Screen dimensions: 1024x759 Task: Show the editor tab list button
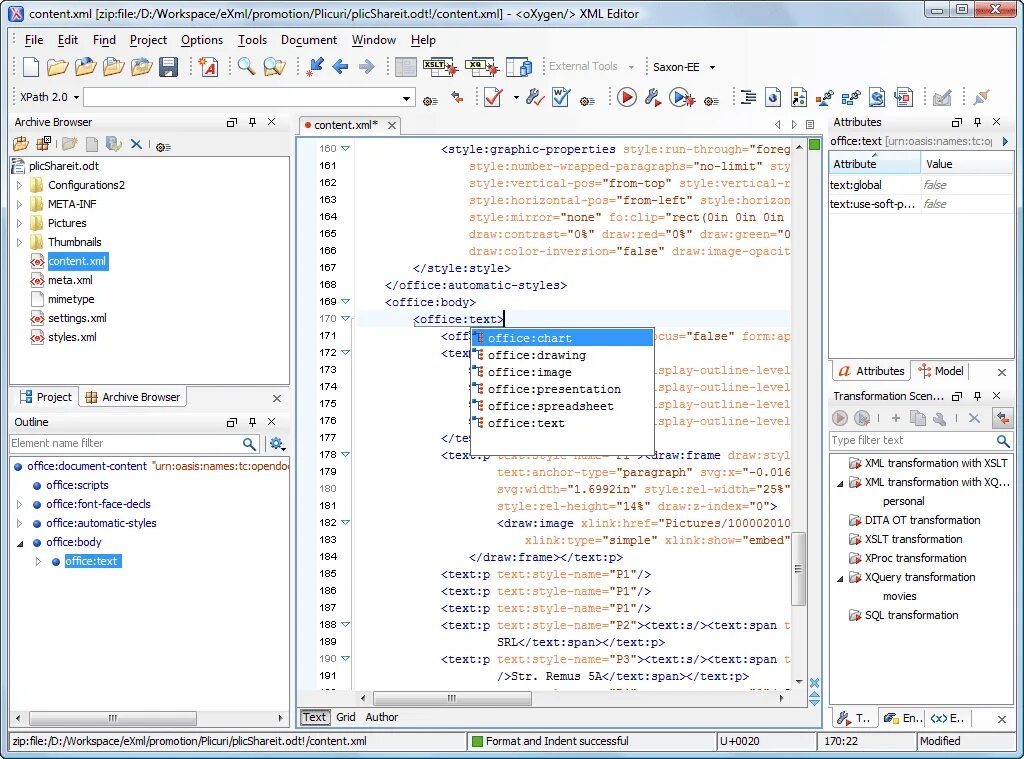point(810,124)
